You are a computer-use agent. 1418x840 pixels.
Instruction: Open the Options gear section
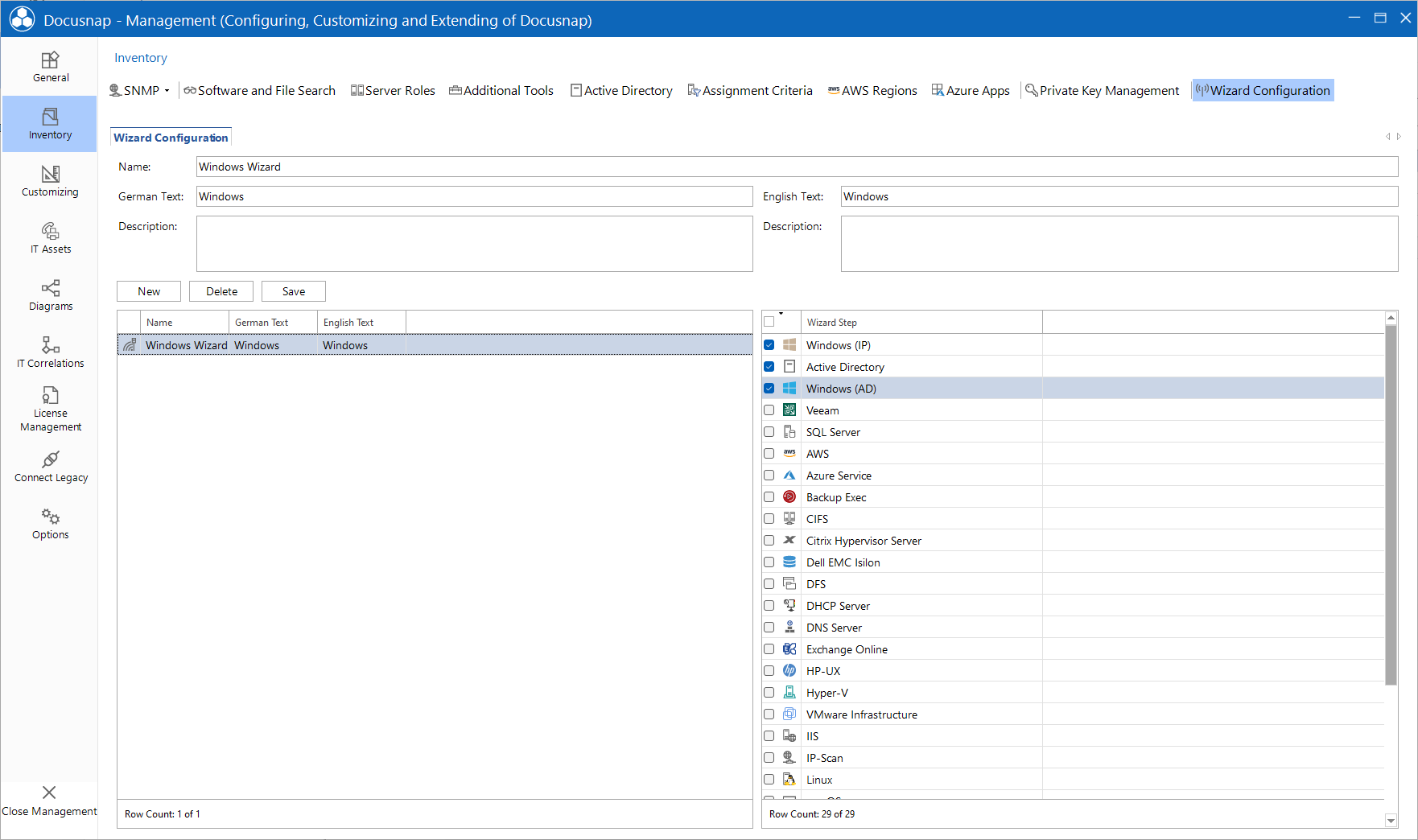pos(50,524)
